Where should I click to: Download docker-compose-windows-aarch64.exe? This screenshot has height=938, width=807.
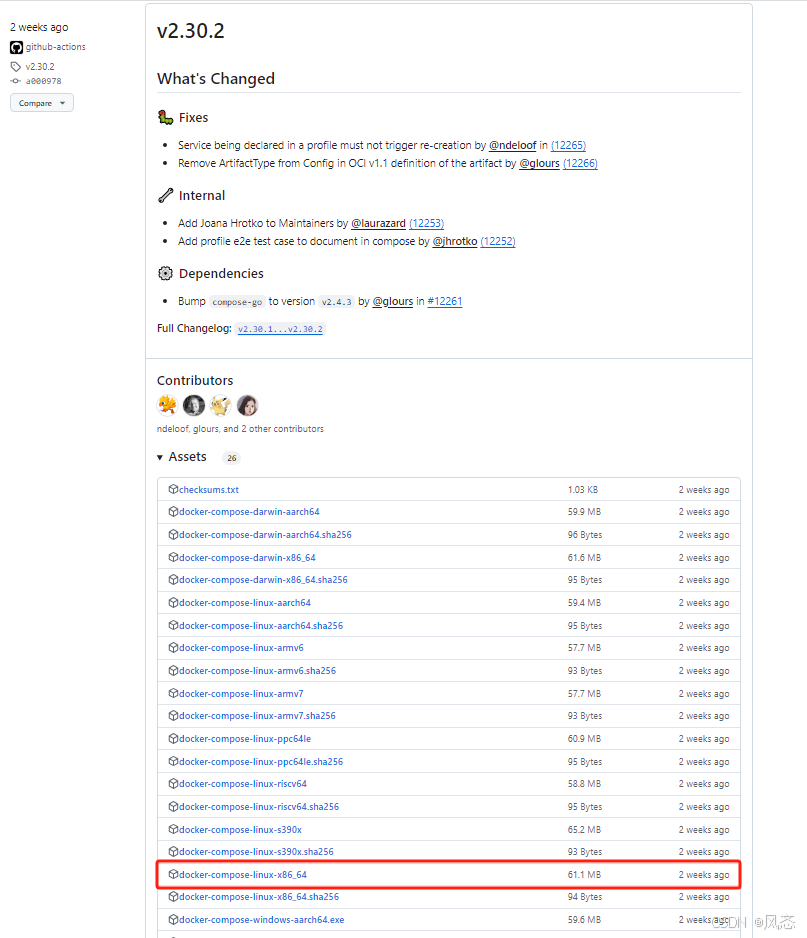tap(262, 920)
